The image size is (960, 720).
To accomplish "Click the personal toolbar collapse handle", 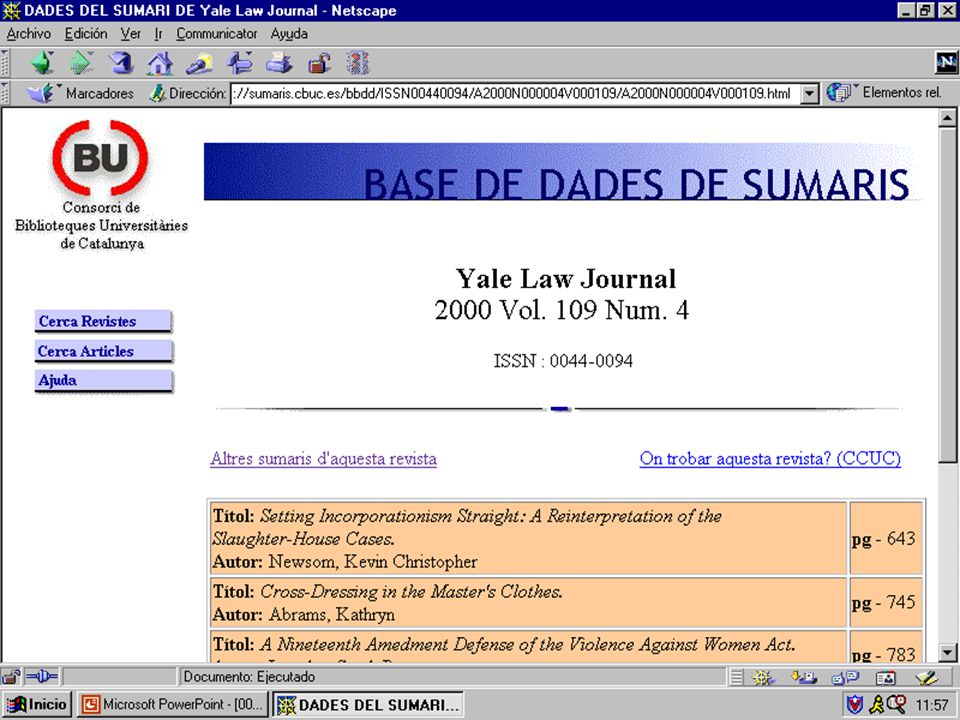I will click(x=5, y=93).
